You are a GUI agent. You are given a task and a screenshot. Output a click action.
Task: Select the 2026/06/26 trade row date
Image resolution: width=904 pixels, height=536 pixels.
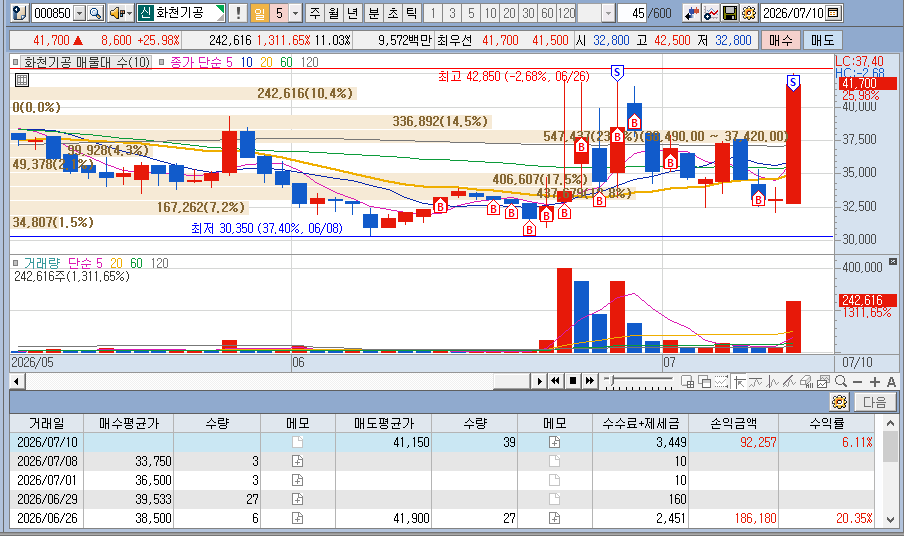(x=47, y=518)
